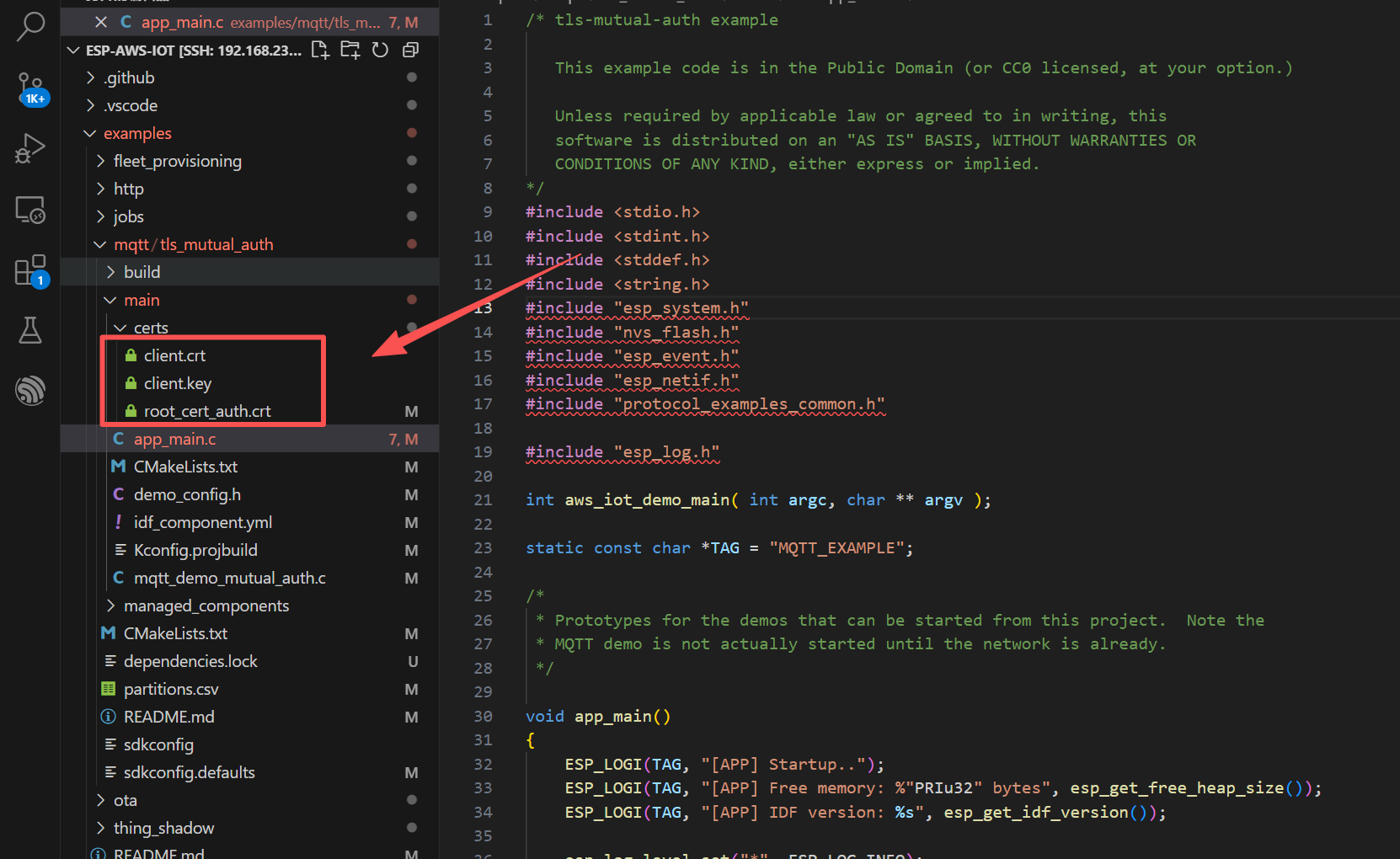Image resolution: width=1400 pixels, height=859 pixels.
Task: Expand the fleet_provisioning folder
Action: click(x=101, y=161)
